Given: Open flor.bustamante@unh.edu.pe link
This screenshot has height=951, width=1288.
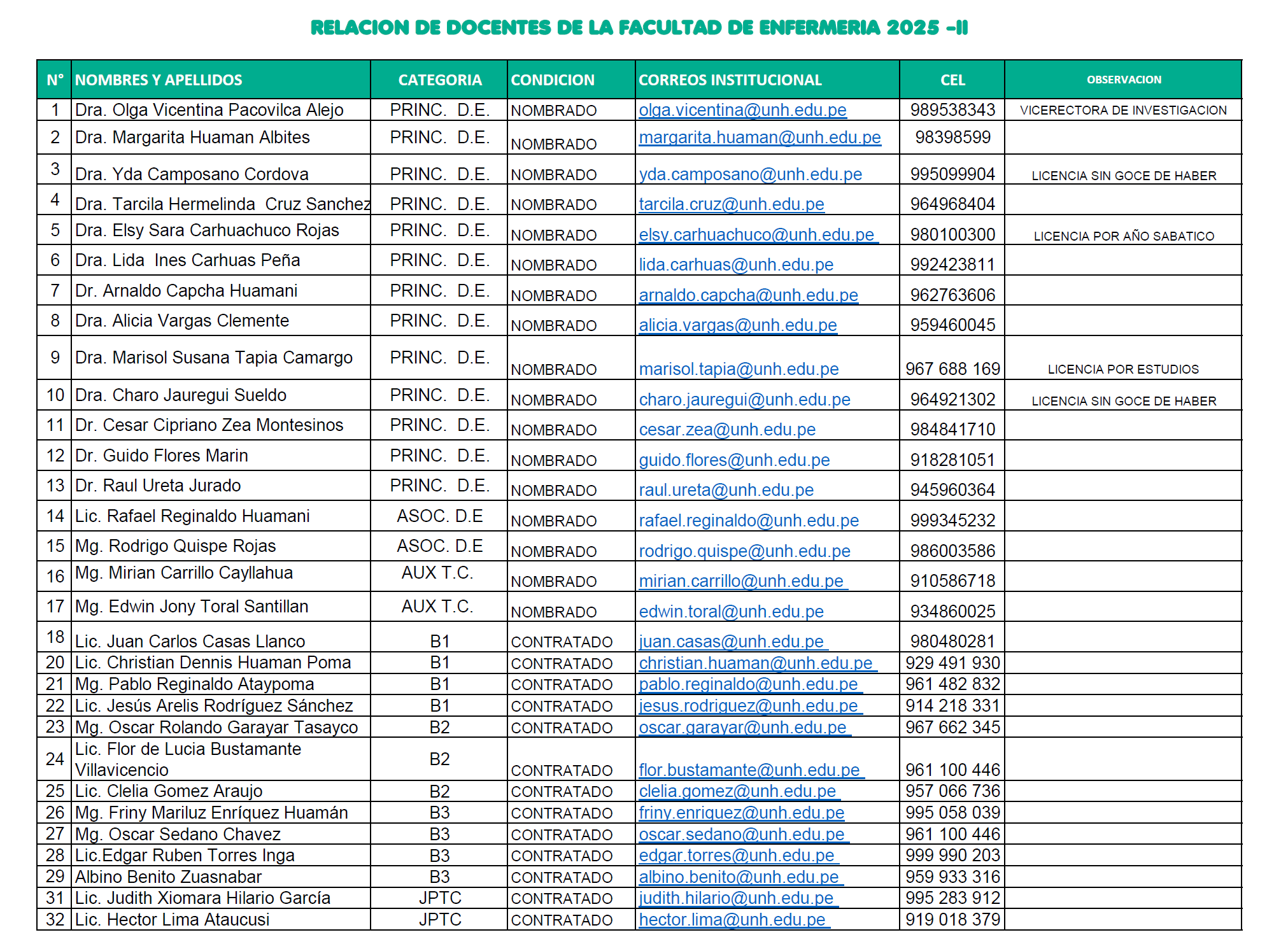Looking at the screenshot, I should click(749, 770).
